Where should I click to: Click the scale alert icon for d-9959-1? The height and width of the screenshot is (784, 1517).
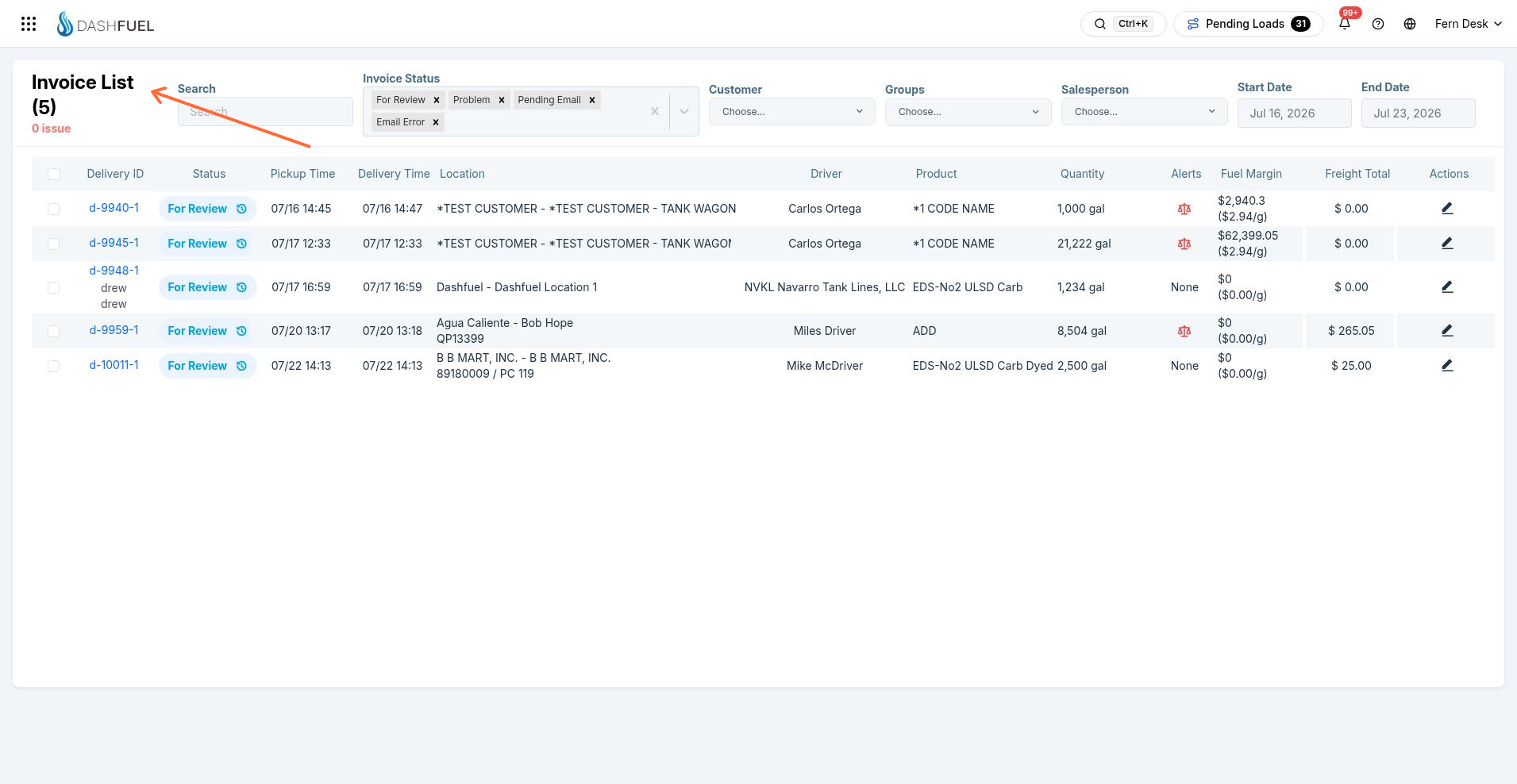pos(1184,331)
